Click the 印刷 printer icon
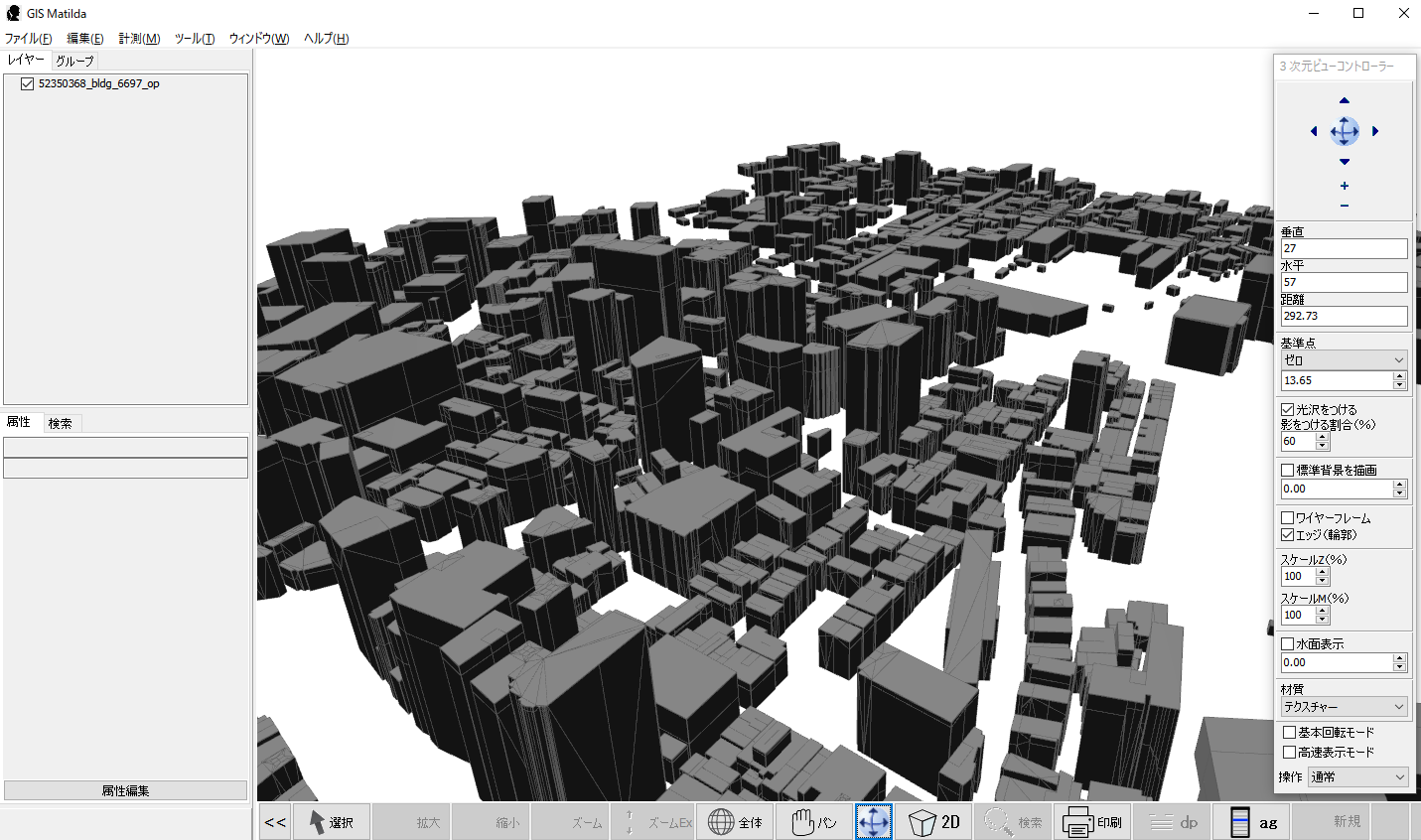Screen dimensions: 1421x840 pos(1091,822)
